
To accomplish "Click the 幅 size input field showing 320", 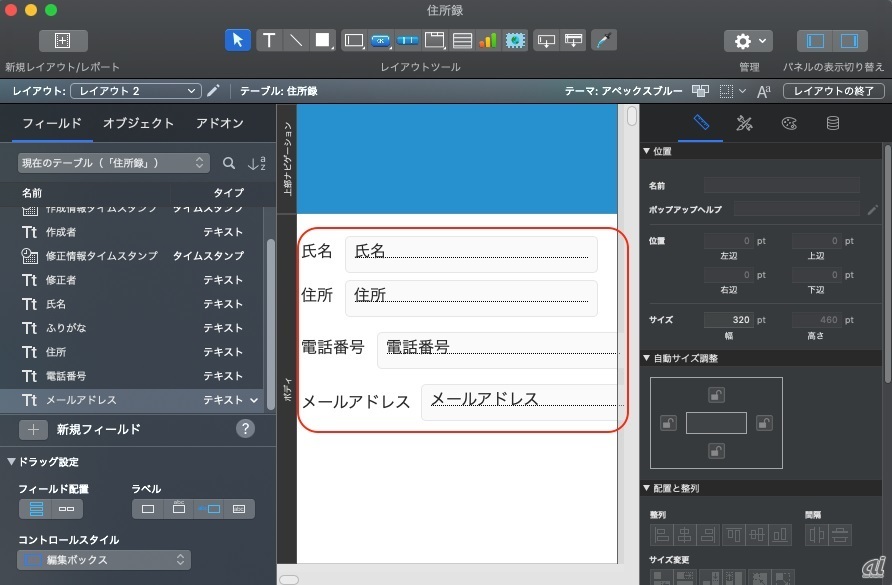I will coord(728,320).
